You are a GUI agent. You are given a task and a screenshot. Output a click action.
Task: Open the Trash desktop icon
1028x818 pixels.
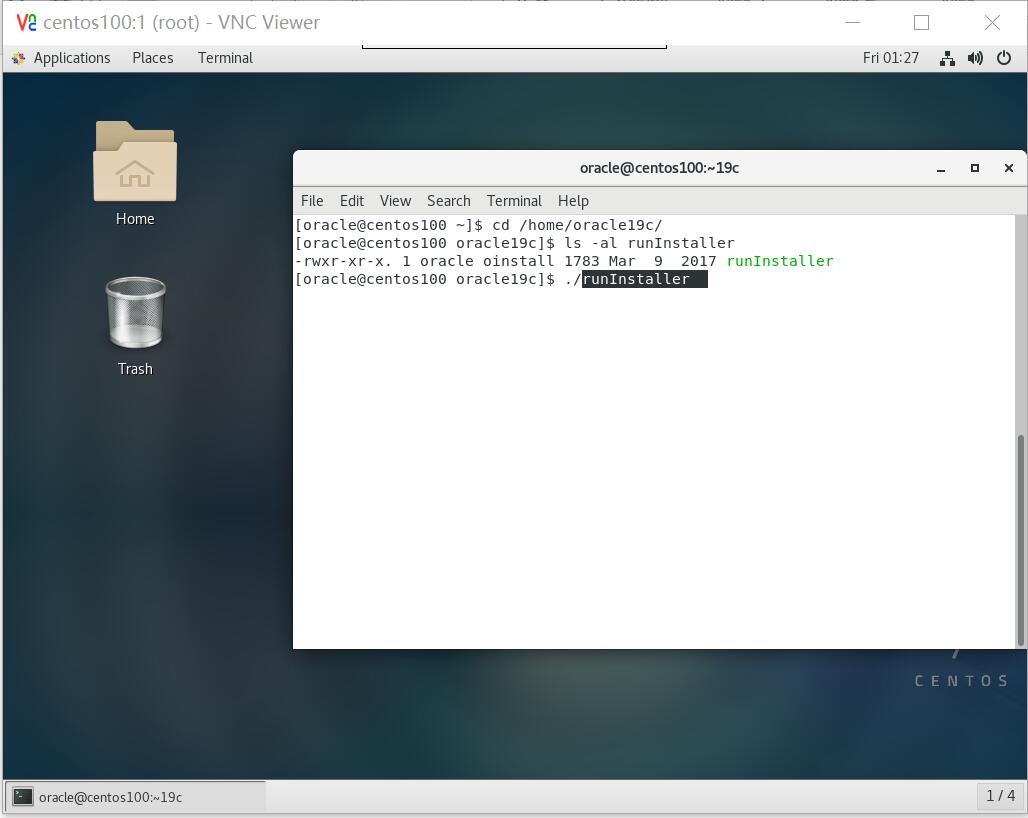(136, 312)
